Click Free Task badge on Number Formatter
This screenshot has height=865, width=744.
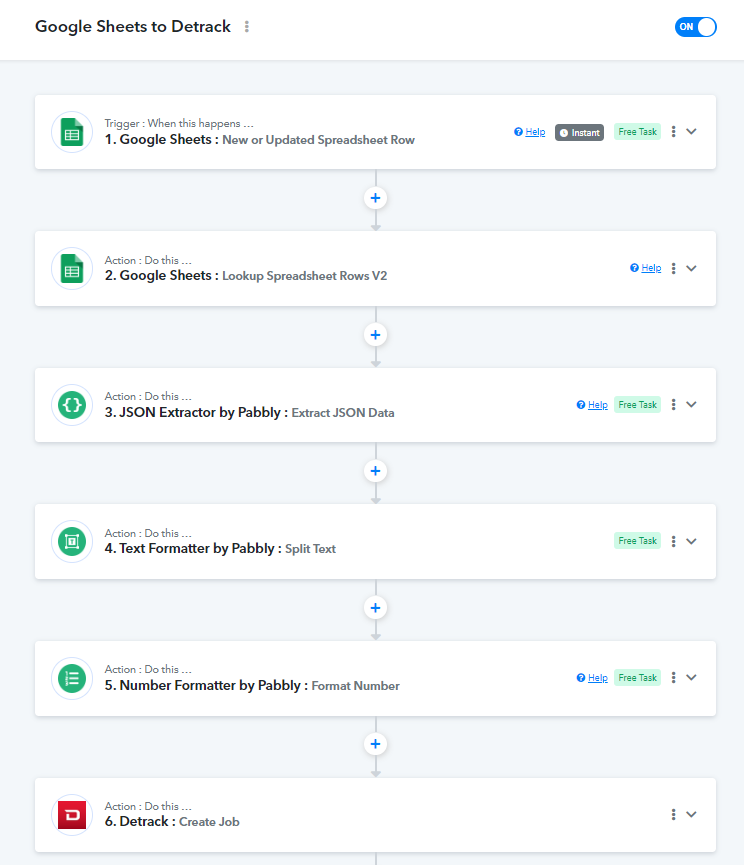tap(638, 677)
